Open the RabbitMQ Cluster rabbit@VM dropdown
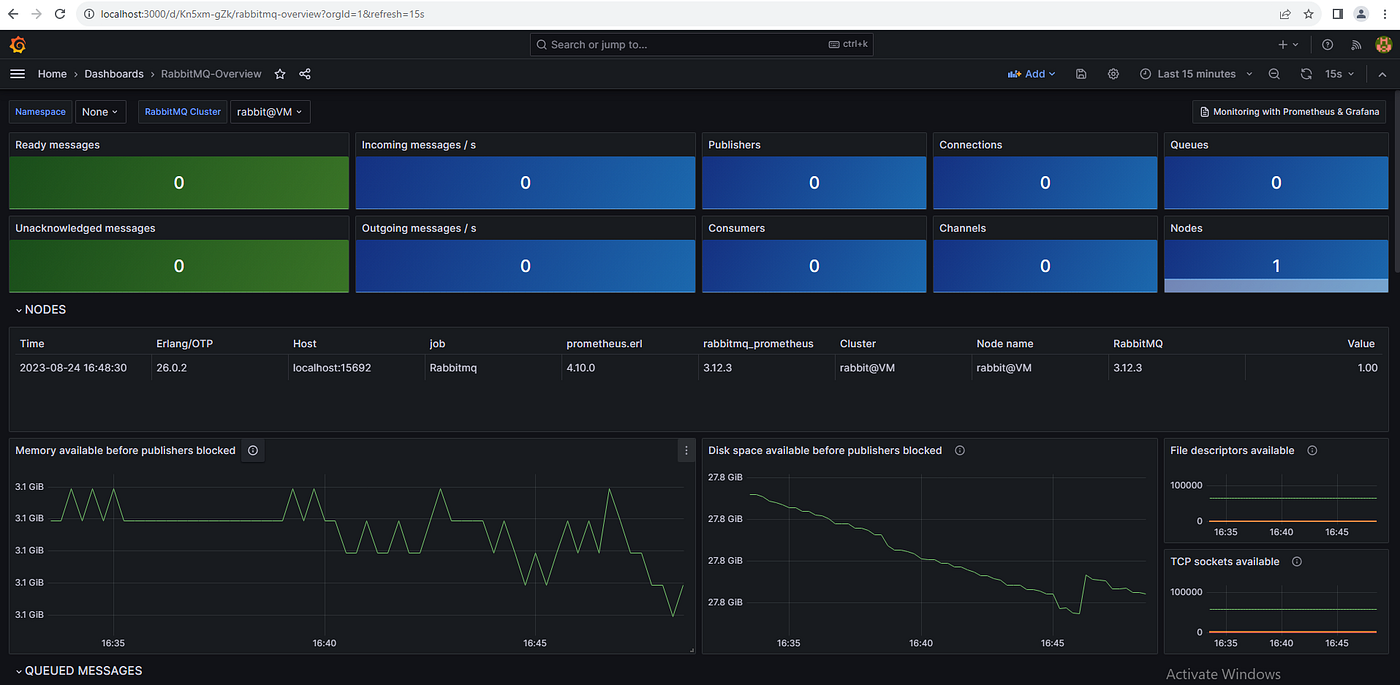Viewport: 1400px width, 685px height. pyautogui.click(x=270, y=112)
